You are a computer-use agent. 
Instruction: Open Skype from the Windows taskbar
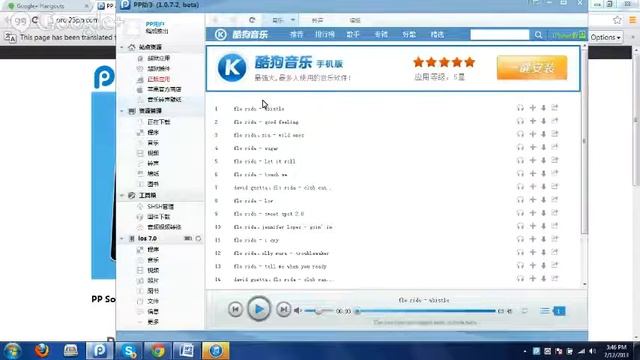tap(129, 351)
